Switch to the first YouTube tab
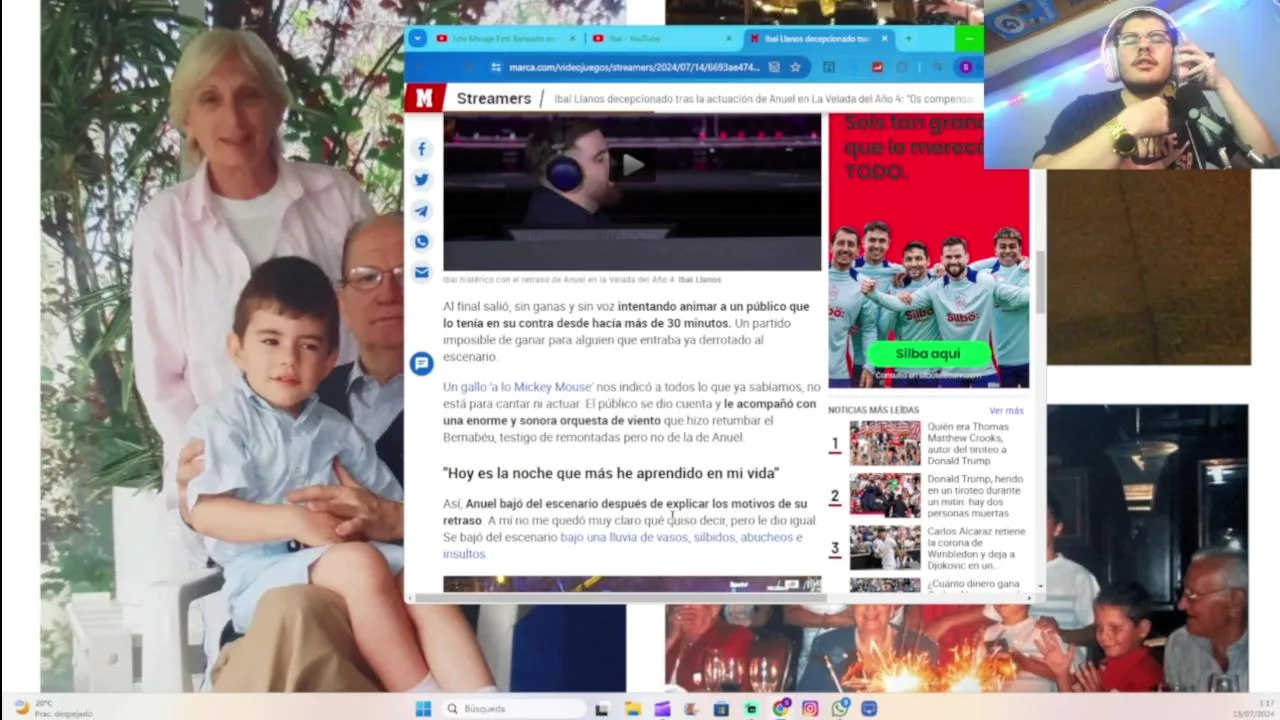This screenshot has width=1280, height=720. coord(505,38)
